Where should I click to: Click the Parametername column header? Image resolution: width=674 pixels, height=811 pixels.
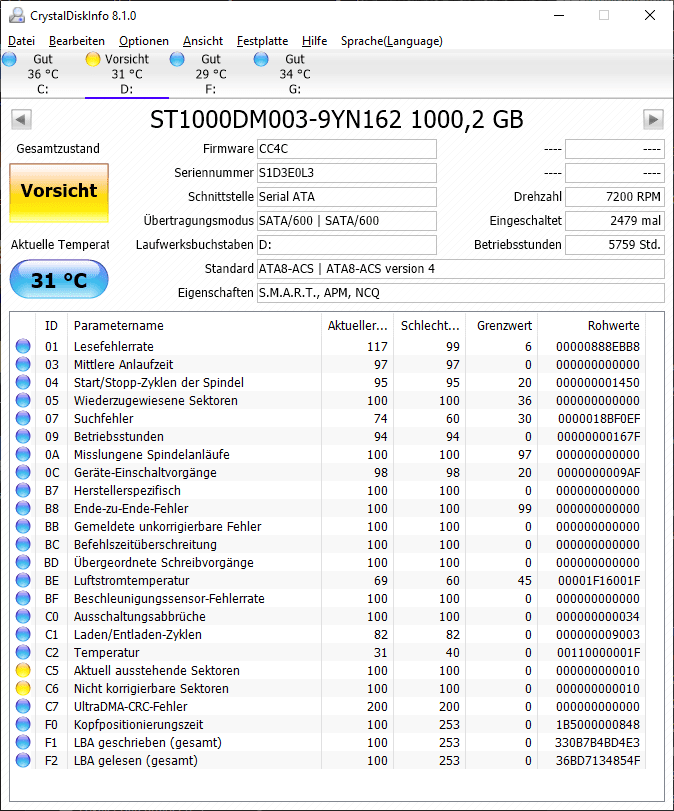194,325
